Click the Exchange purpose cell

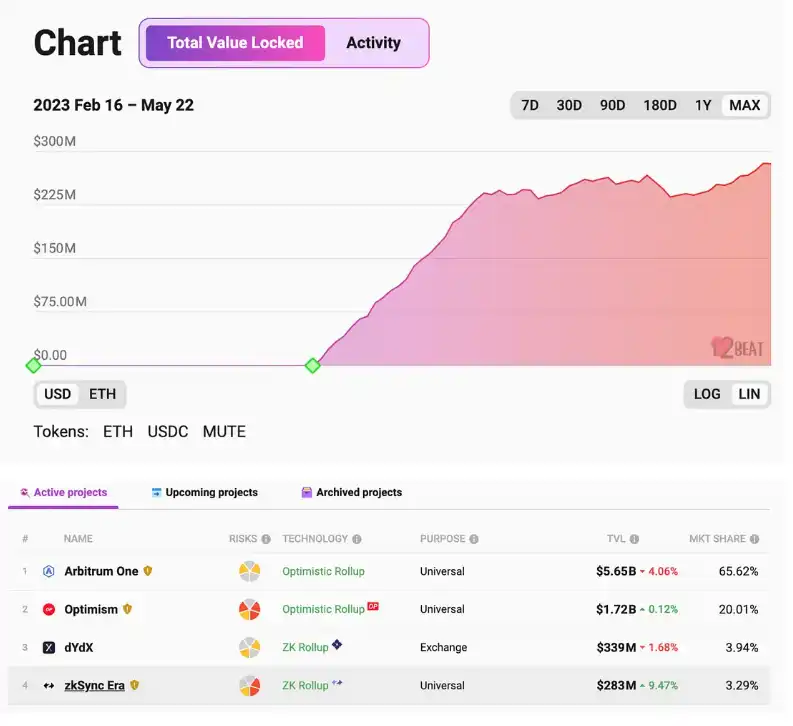[x=444, y=648]
